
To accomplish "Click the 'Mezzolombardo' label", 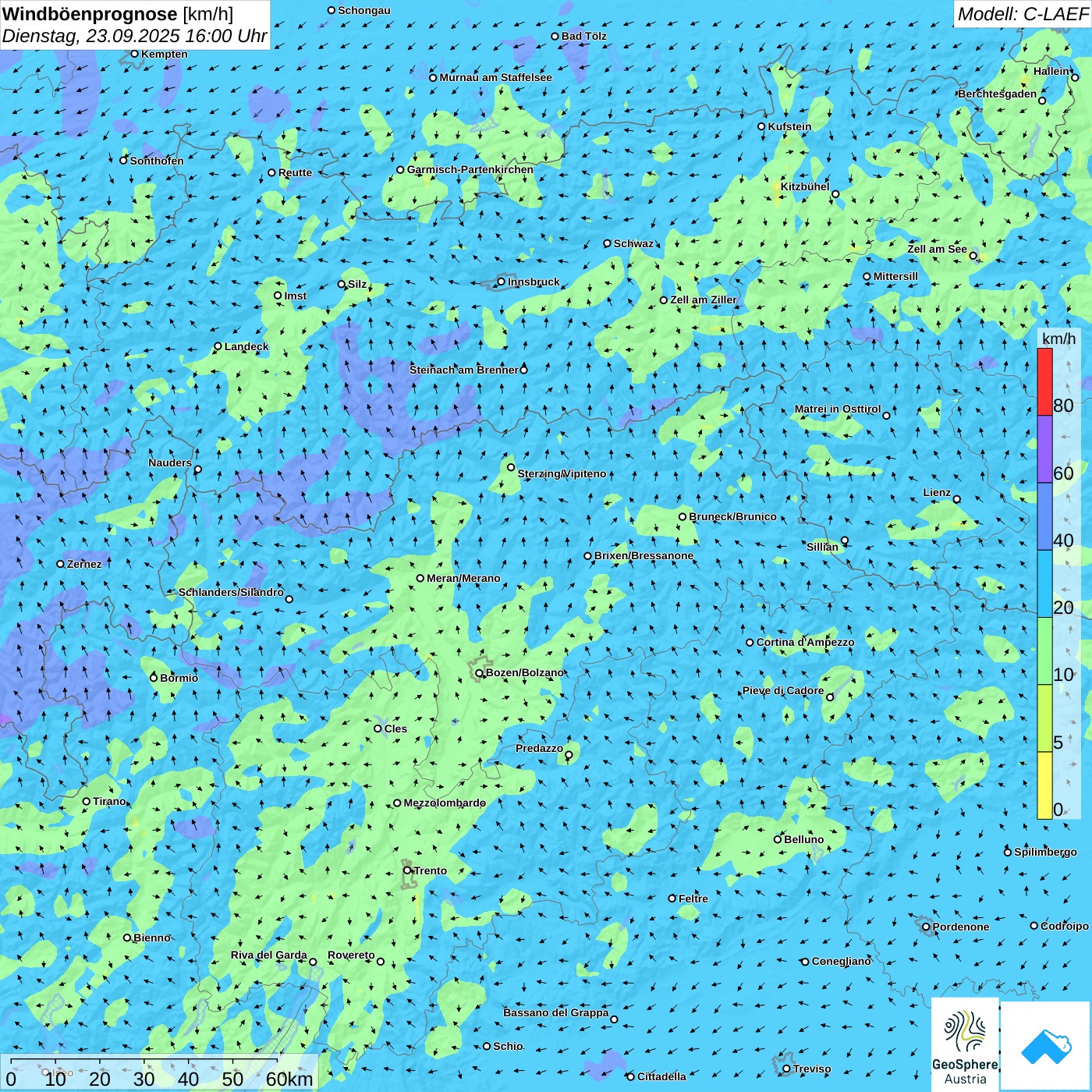I will tap(445, 803).
